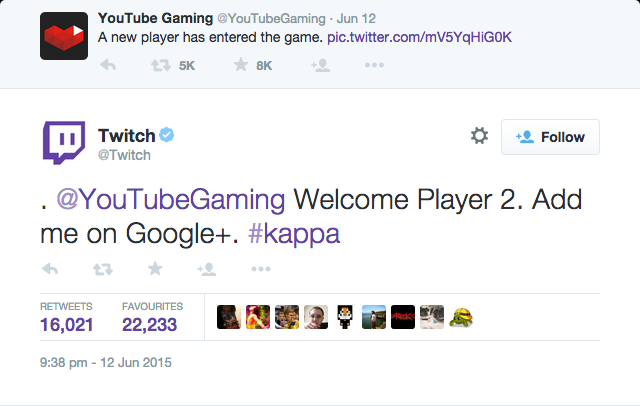Favourite the YouTube Gaming tweet
This screenshot has height=406, width=640.
point(241,65)
